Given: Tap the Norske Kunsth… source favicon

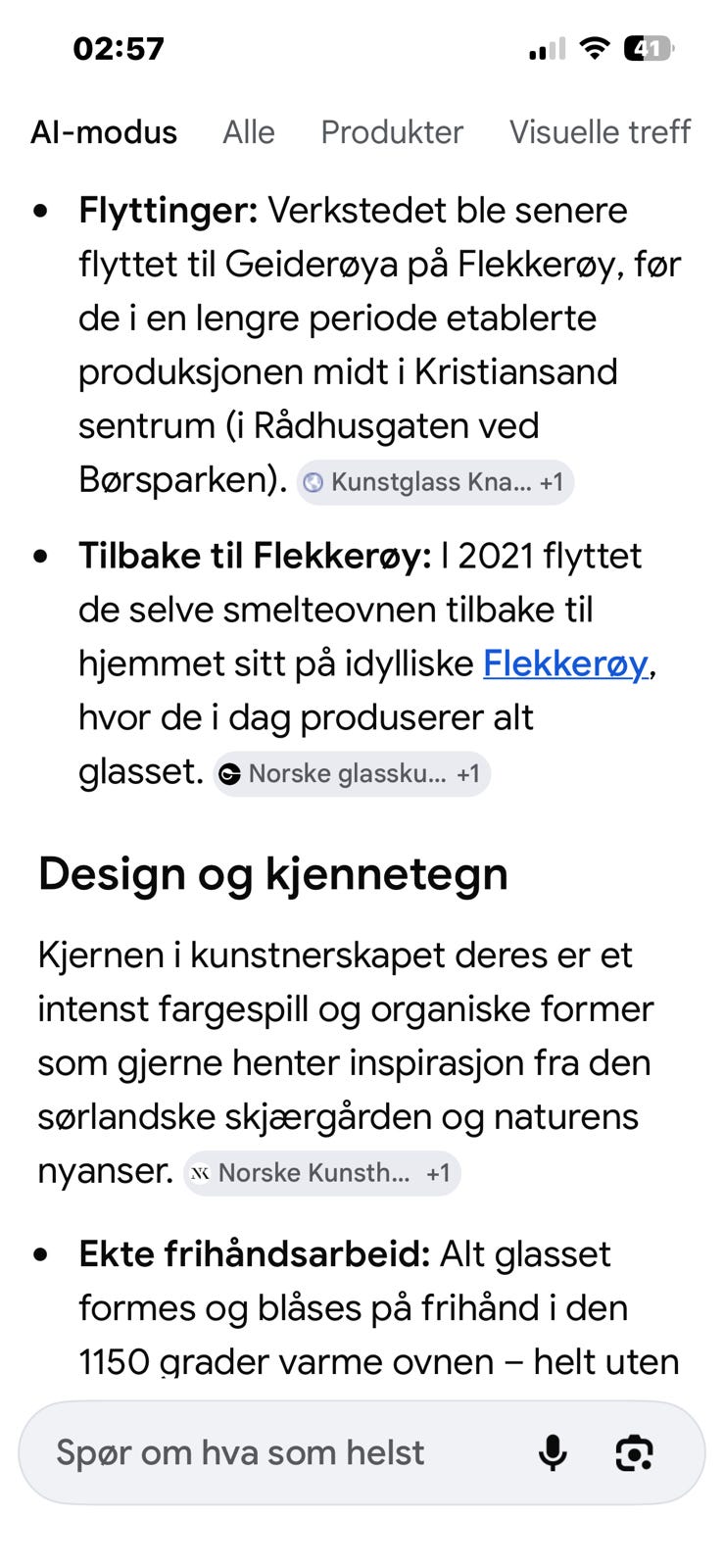Looking at the screenshot, I should (200, 1173).
